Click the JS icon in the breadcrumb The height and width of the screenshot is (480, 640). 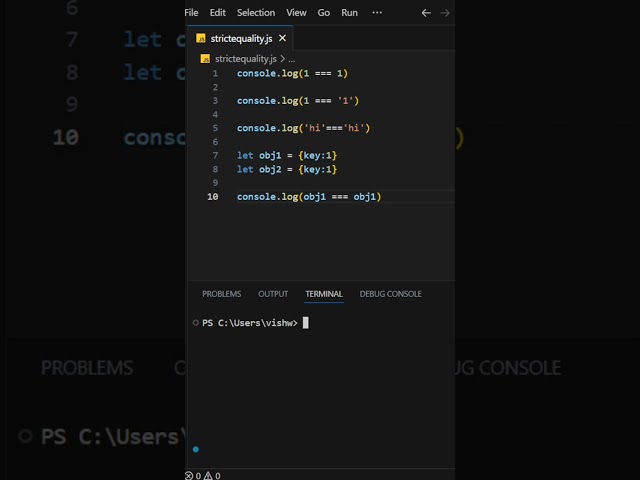[x=205, y=59]
